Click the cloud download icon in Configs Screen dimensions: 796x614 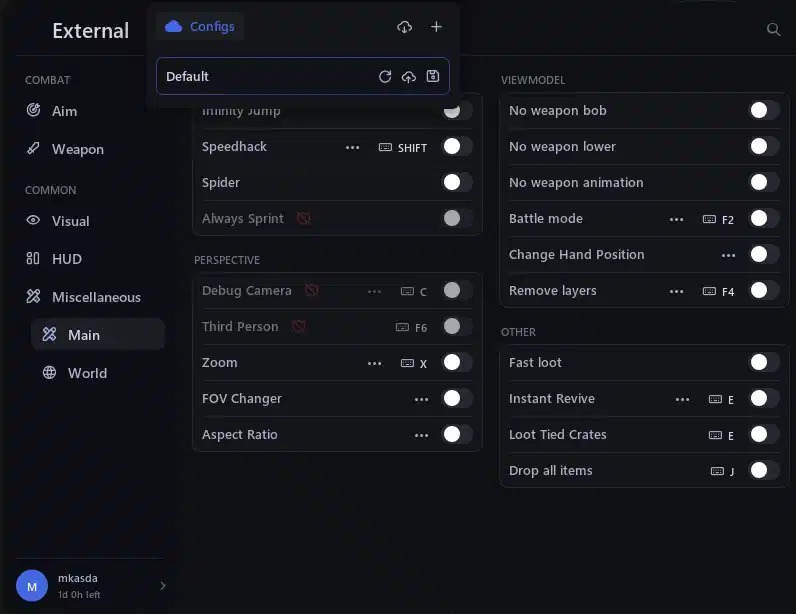point(404,27)
